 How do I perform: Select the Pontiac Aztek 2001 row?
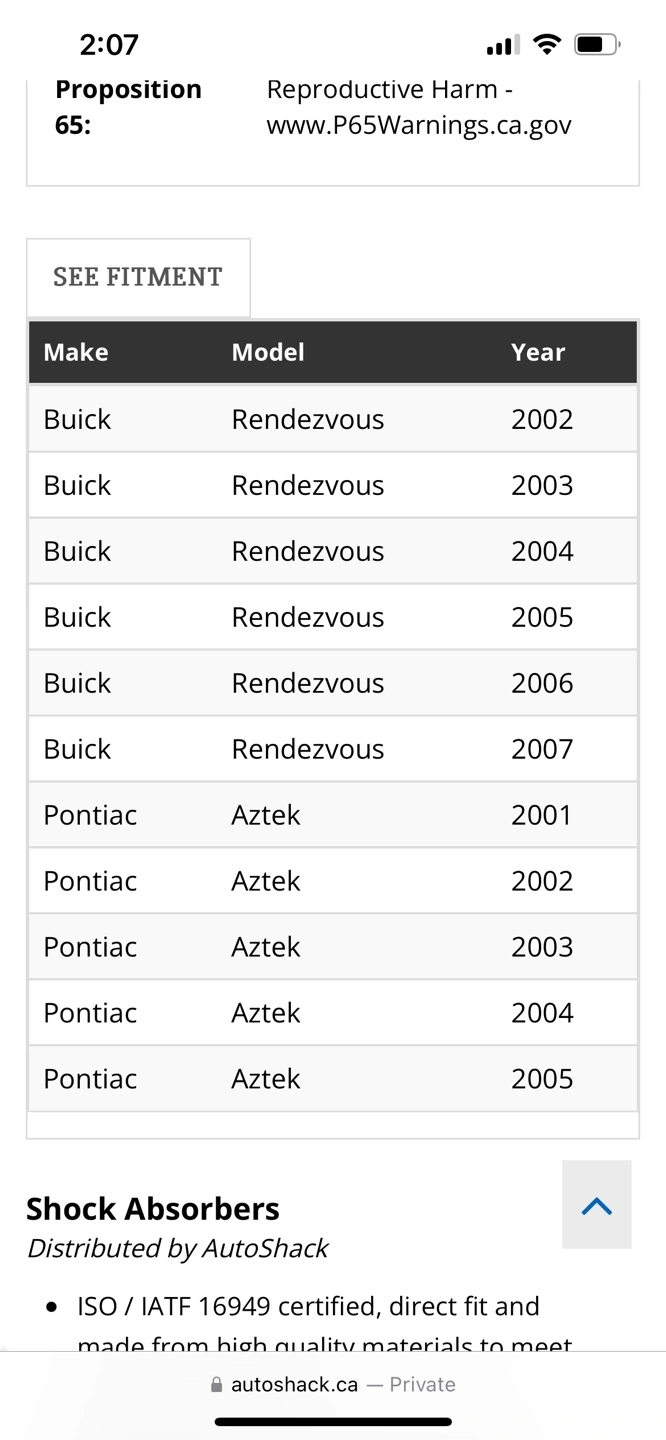(x=333, y=815)
